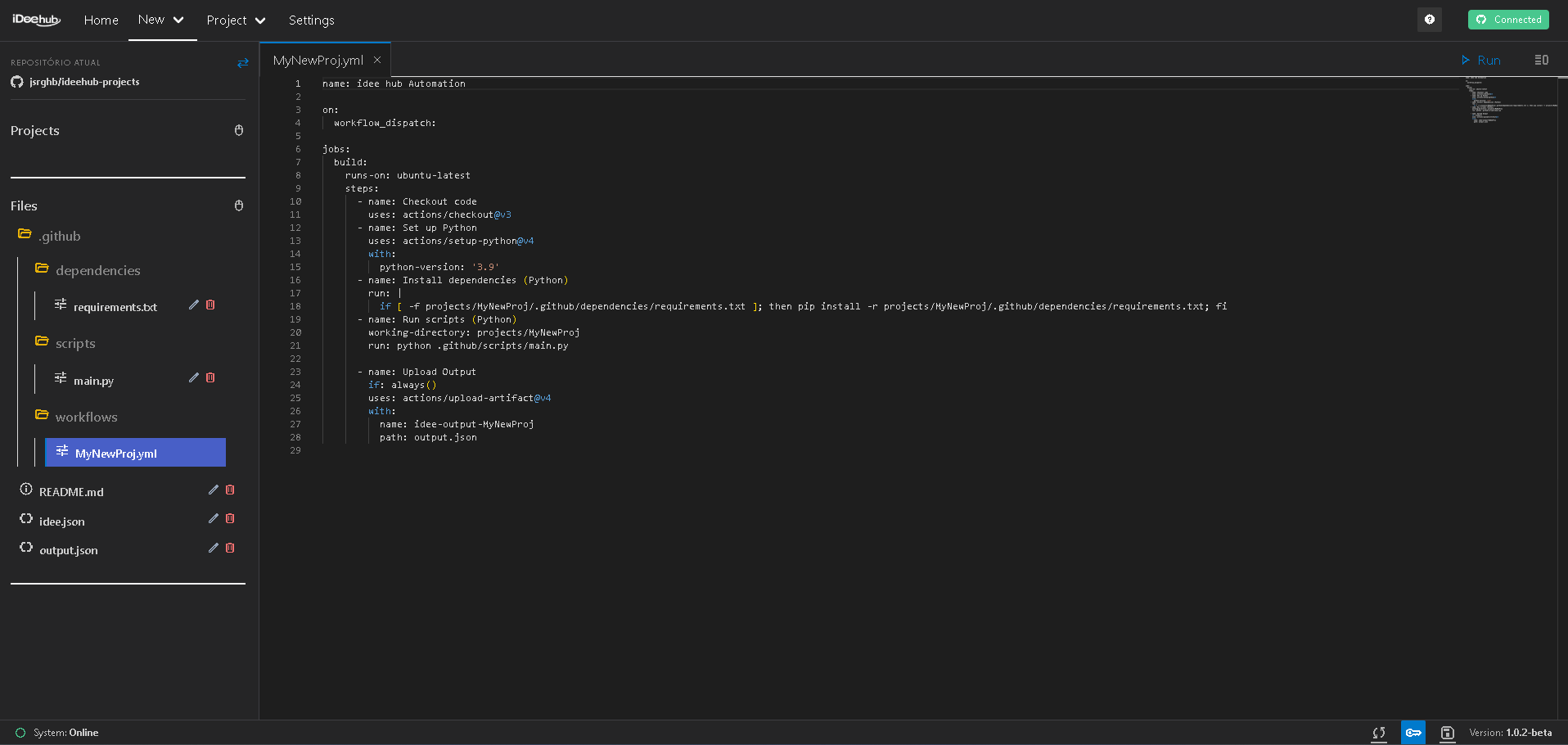This screenshot has width=1568, height=745.
Task: Click the repository switch arrows icon
Action: click(x=242, y=62)
